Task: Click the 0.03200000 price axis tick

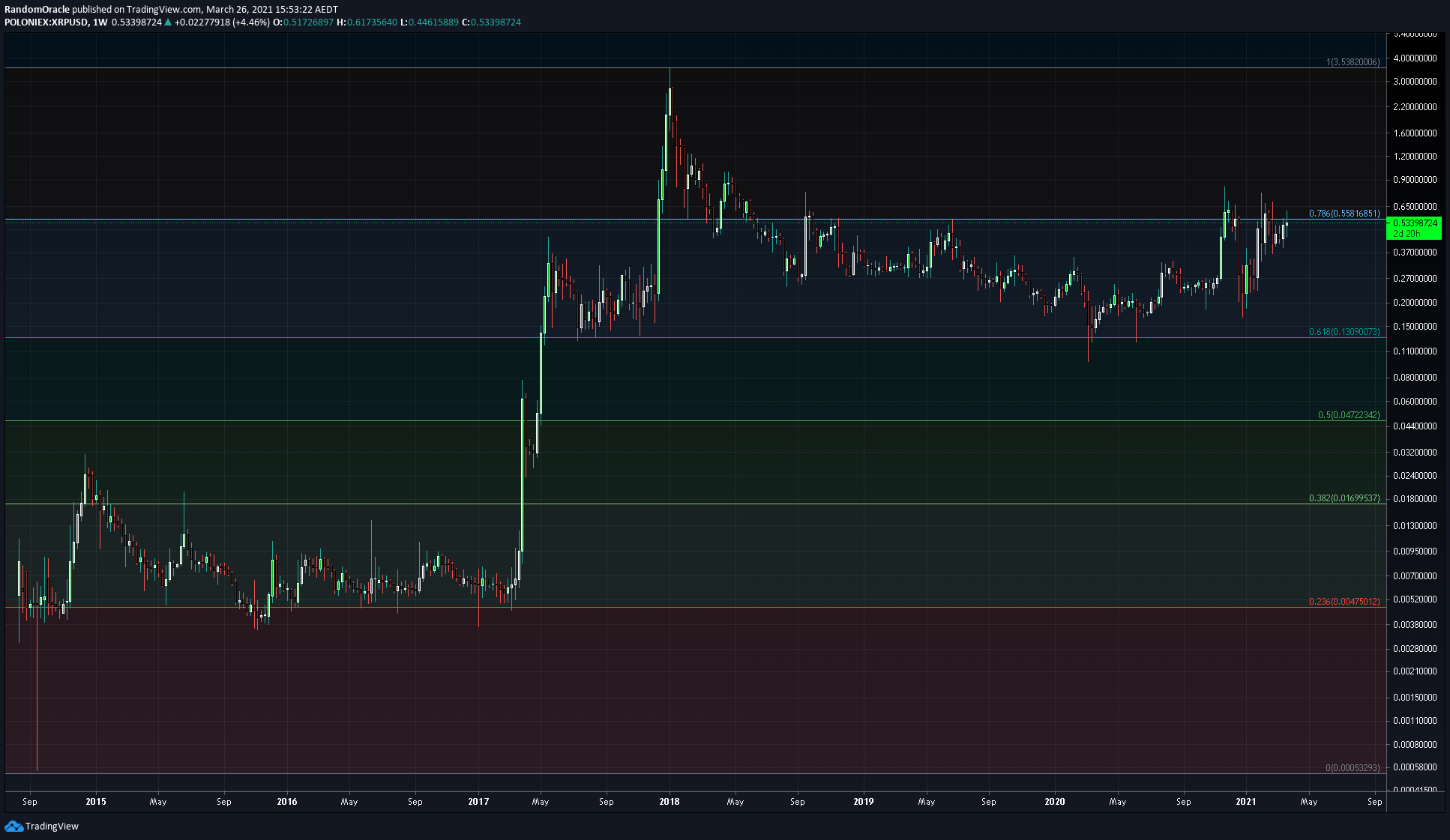Action: coord(1415,453)
